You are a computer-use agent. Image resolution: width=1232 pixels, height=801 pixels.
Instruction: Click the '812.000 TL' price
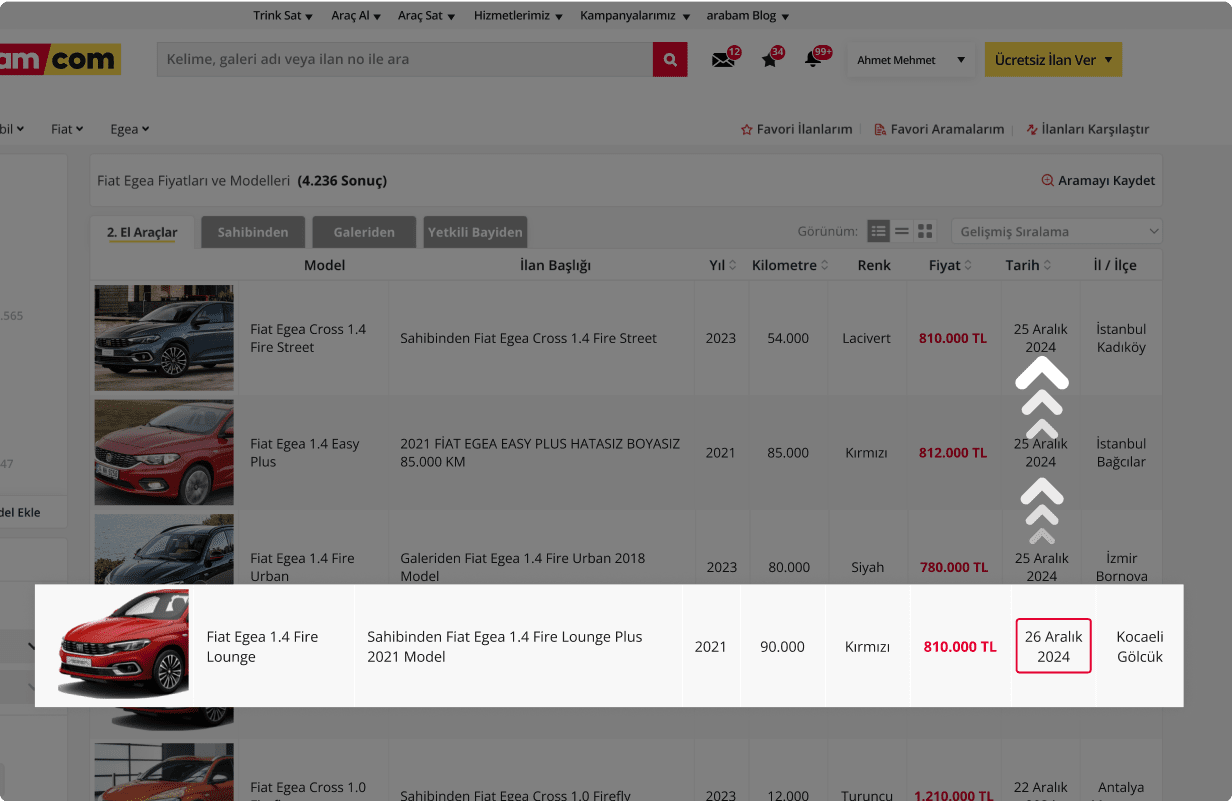coord(953,453)
